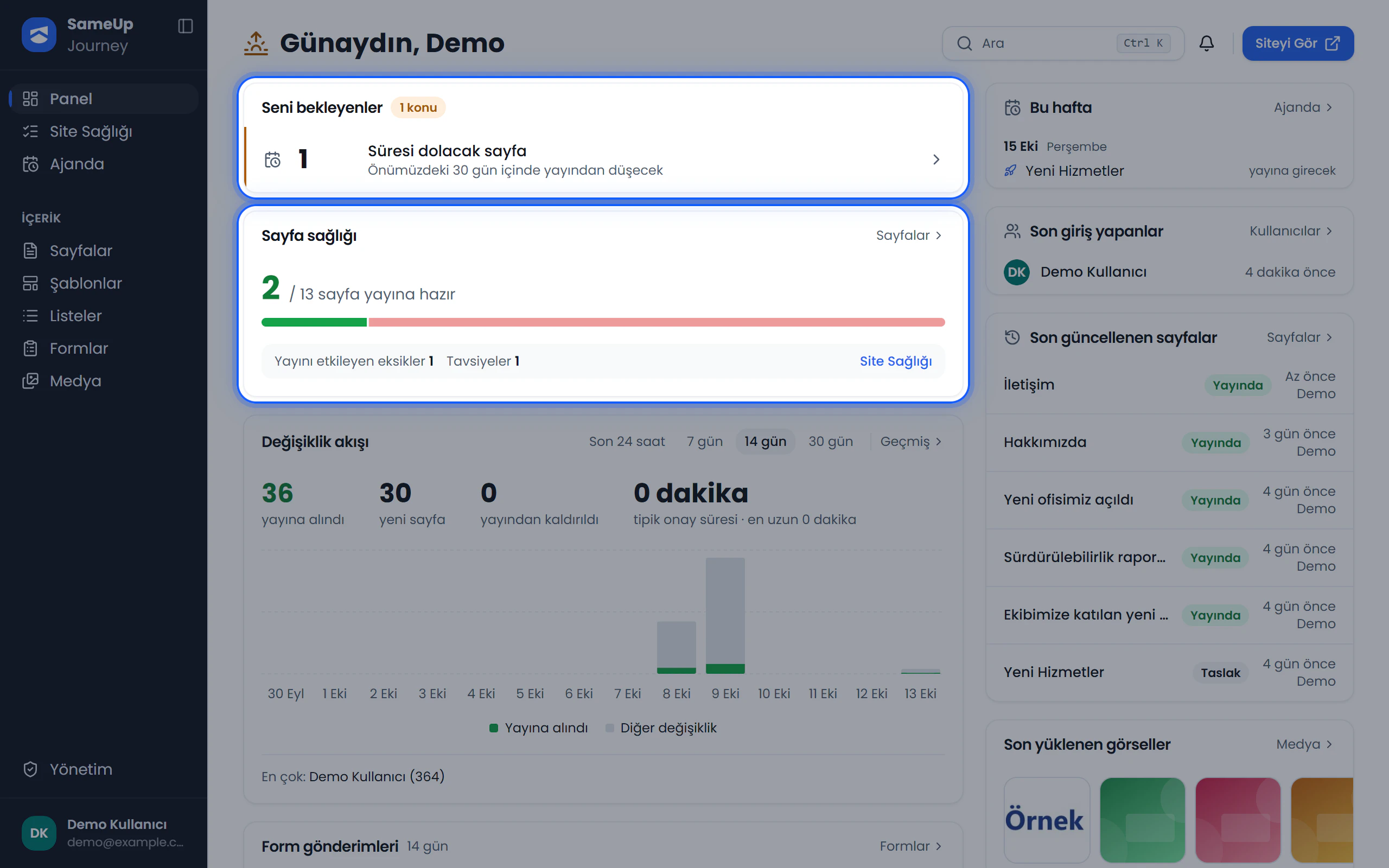The image size is (1389, 868).
Task: Open Formlar link in Form gönderimleri
Action: (x=911, y=846)
